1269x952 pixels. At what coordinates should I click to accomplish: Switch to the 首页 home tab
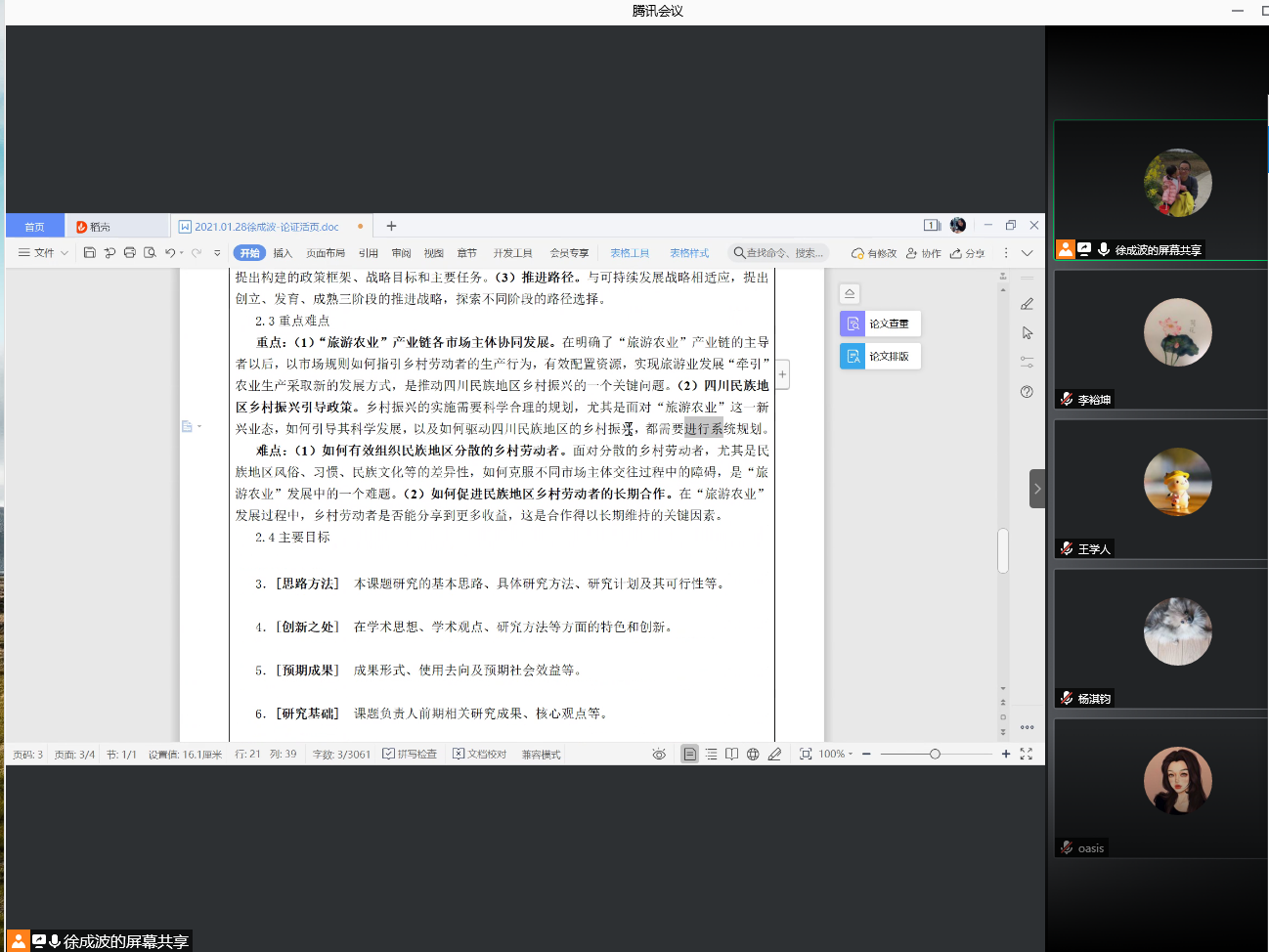[35, 226]
